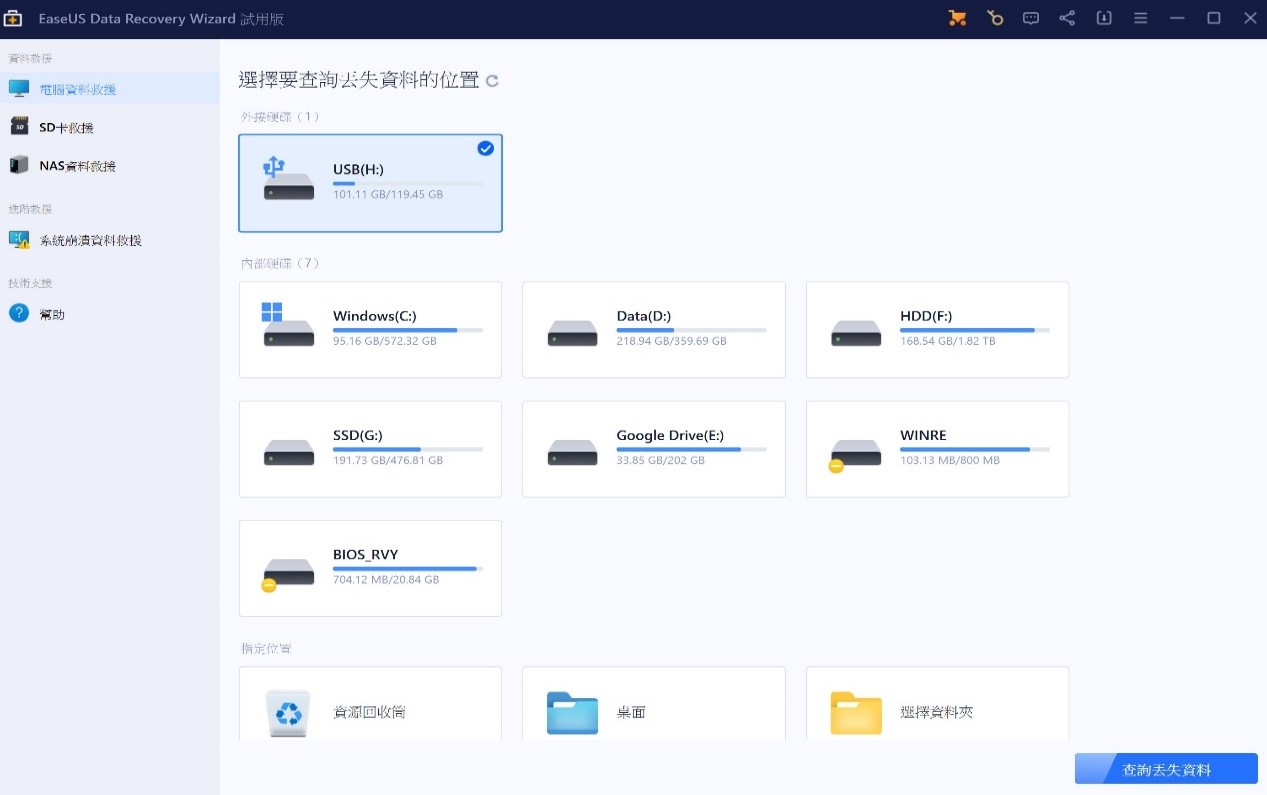
Task: Open 幫助 in the sidebar
Action: point(110,314)
